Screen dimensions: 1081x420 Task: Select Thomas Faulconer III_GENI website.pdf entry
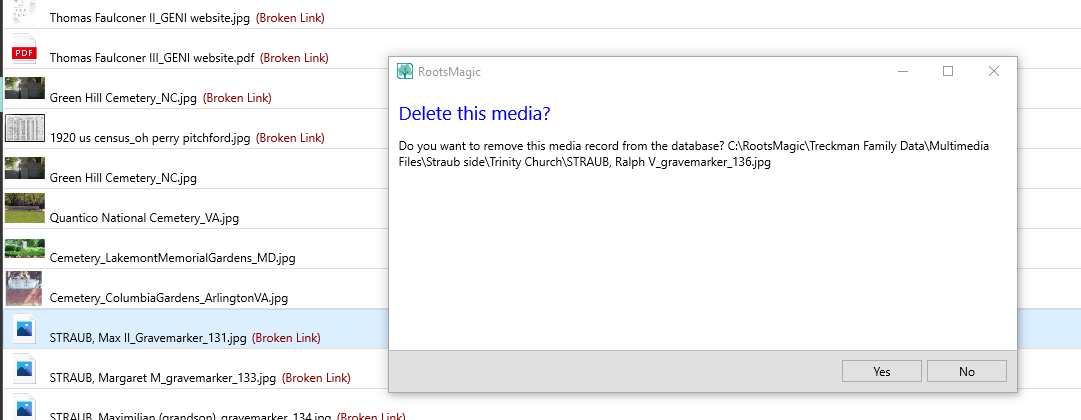click(x=151, y=58)
